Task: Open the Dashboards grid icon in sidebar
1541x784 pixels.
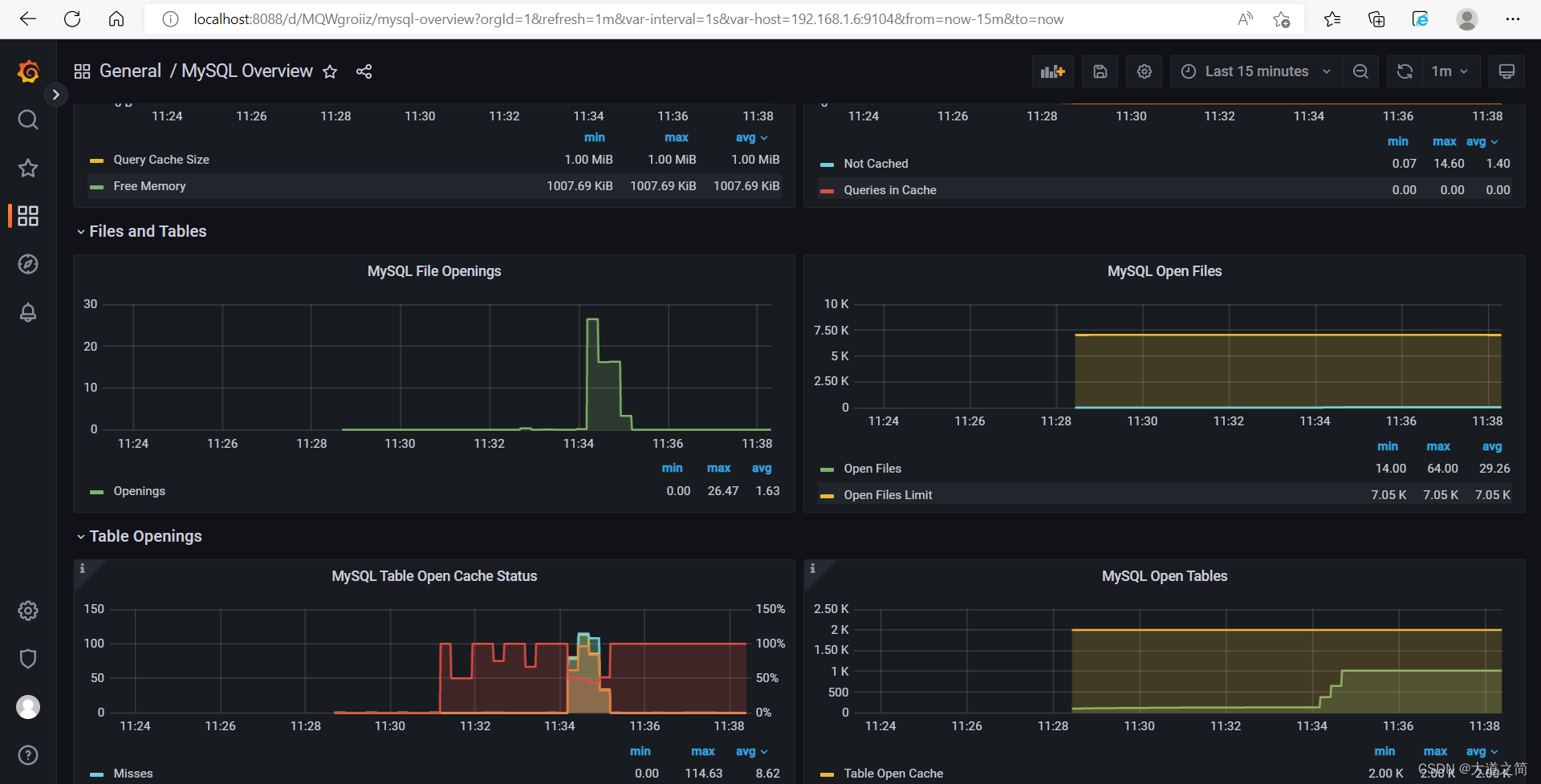Action: [x=28, y=216]
